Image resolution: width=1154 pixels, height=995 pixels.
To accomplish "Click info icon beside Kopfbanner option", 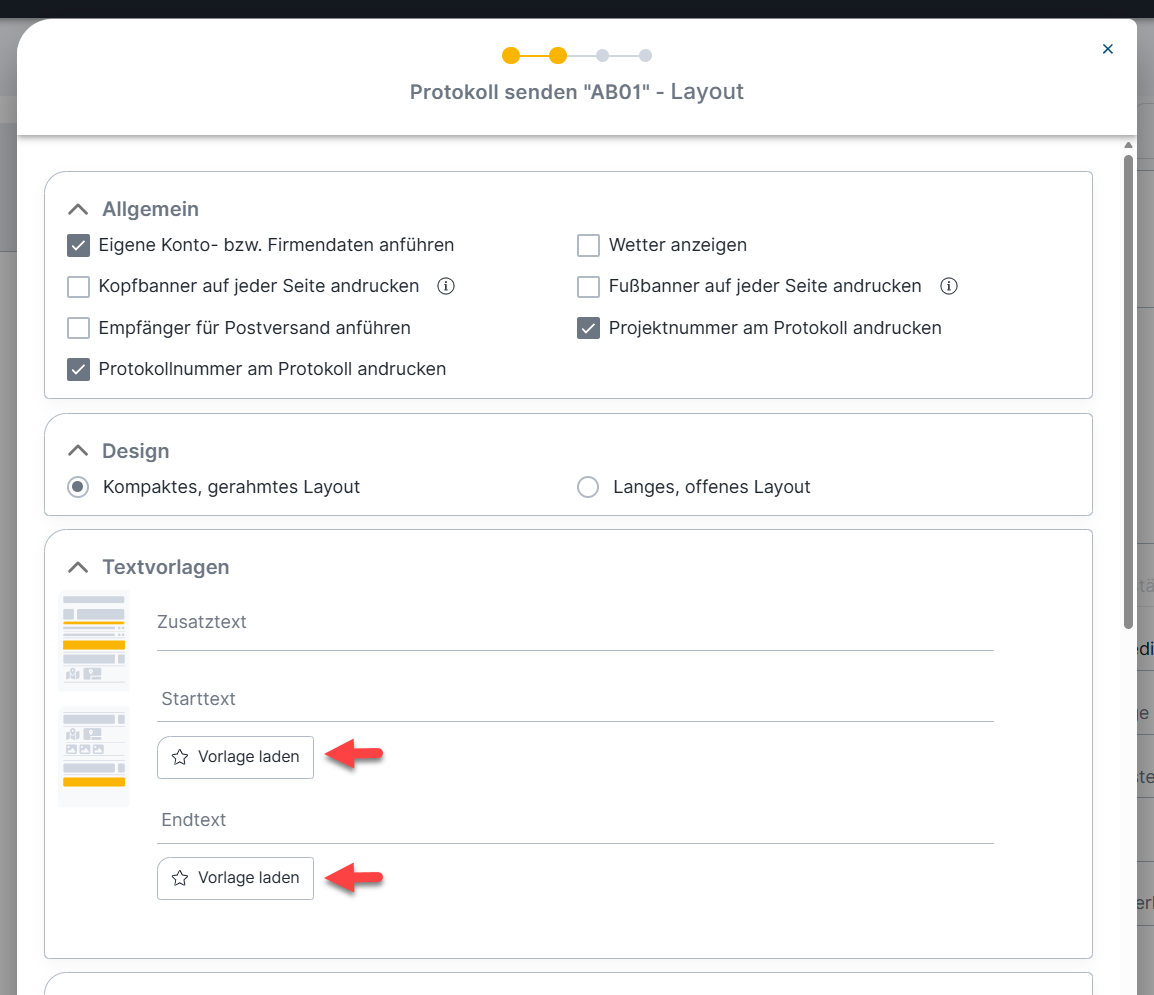I will [447, 287].
